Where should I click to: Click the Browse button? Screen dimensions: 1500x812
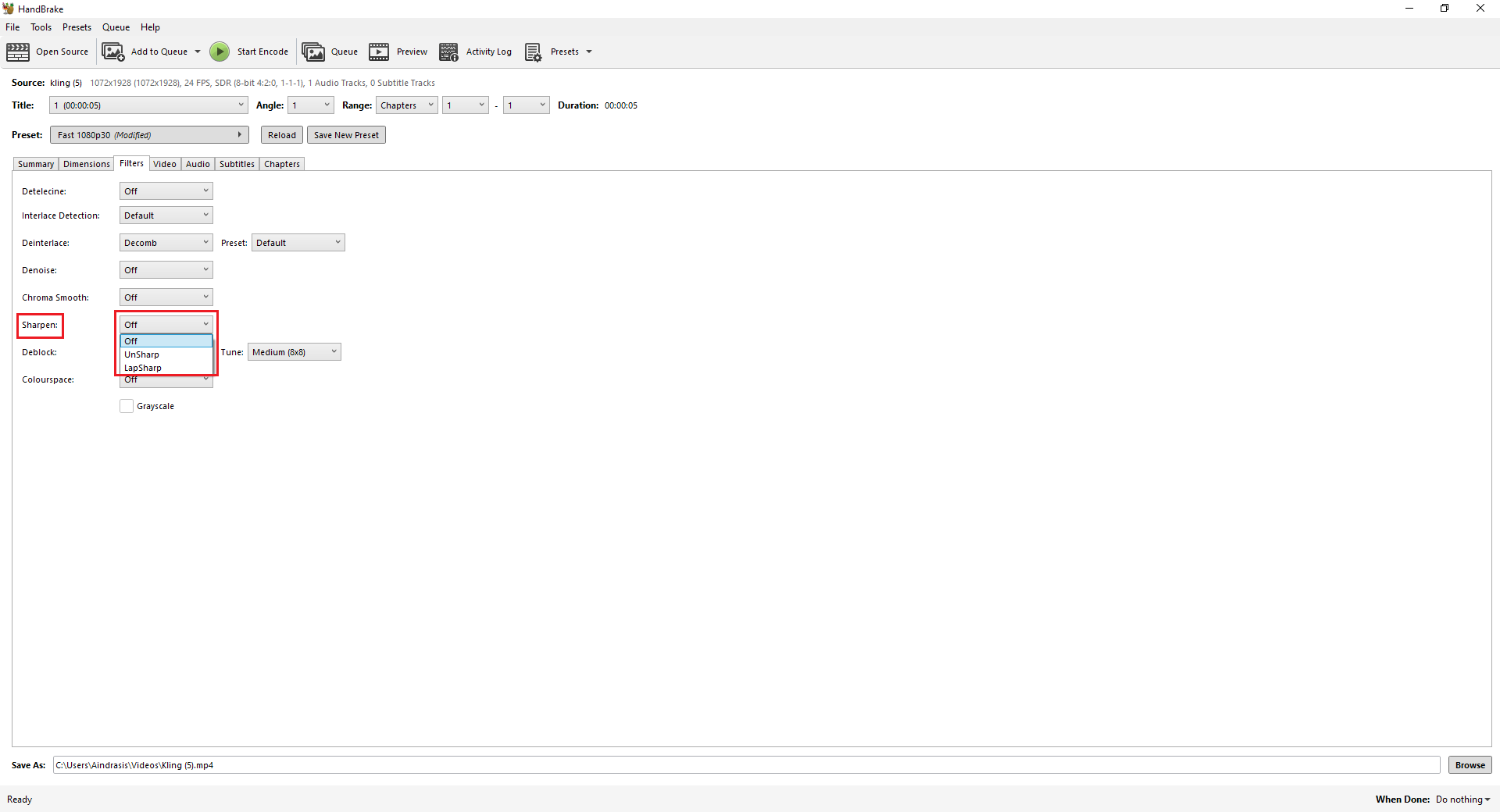(1470, 765)
